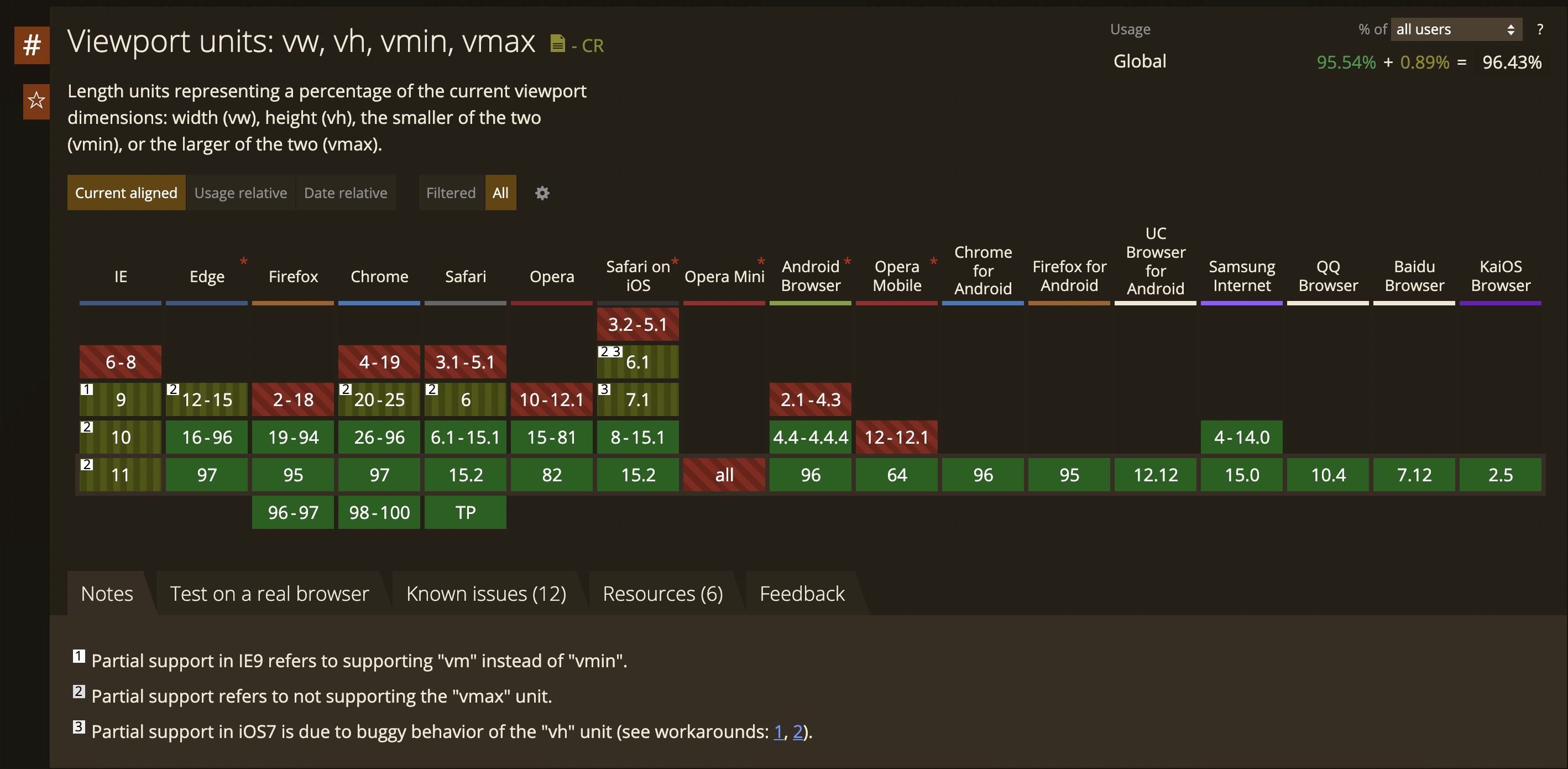This screenshot has width=1568, height=769.
Task: Open the all users dropdown
Action: [x=1455, y=29]
